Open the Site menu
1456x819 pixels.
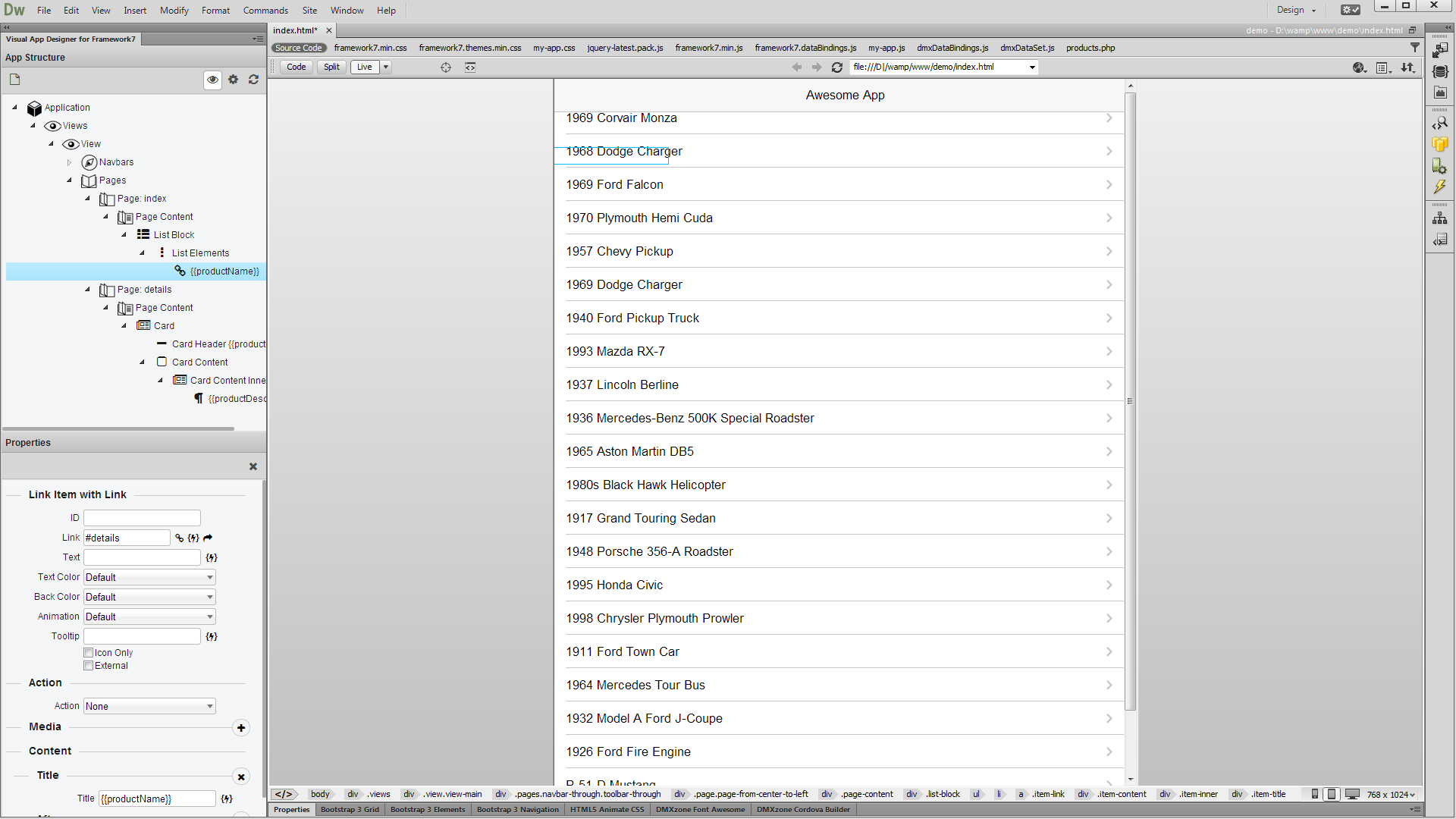tap(309, 11)
